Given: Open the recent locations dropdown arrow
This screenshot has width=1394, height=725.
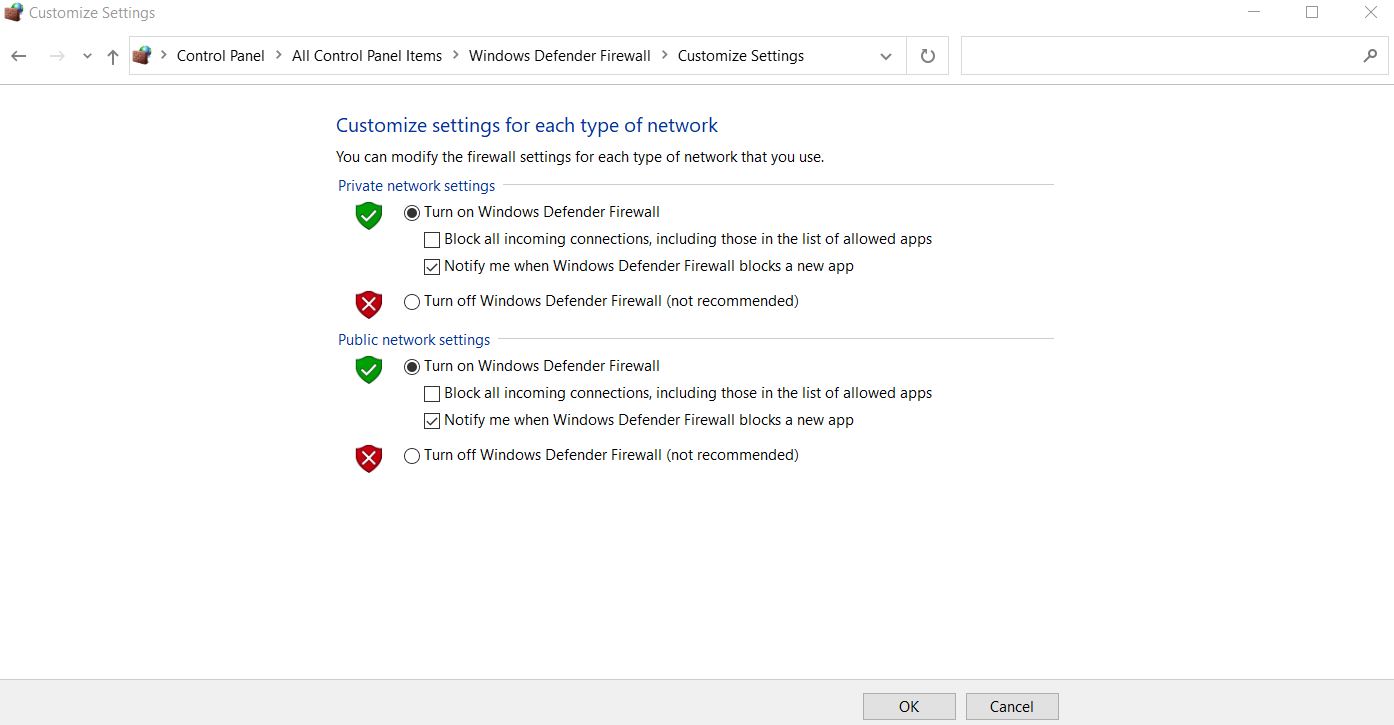Looking at the screenshot, I should pyautogui.click(x=87, y=57).
